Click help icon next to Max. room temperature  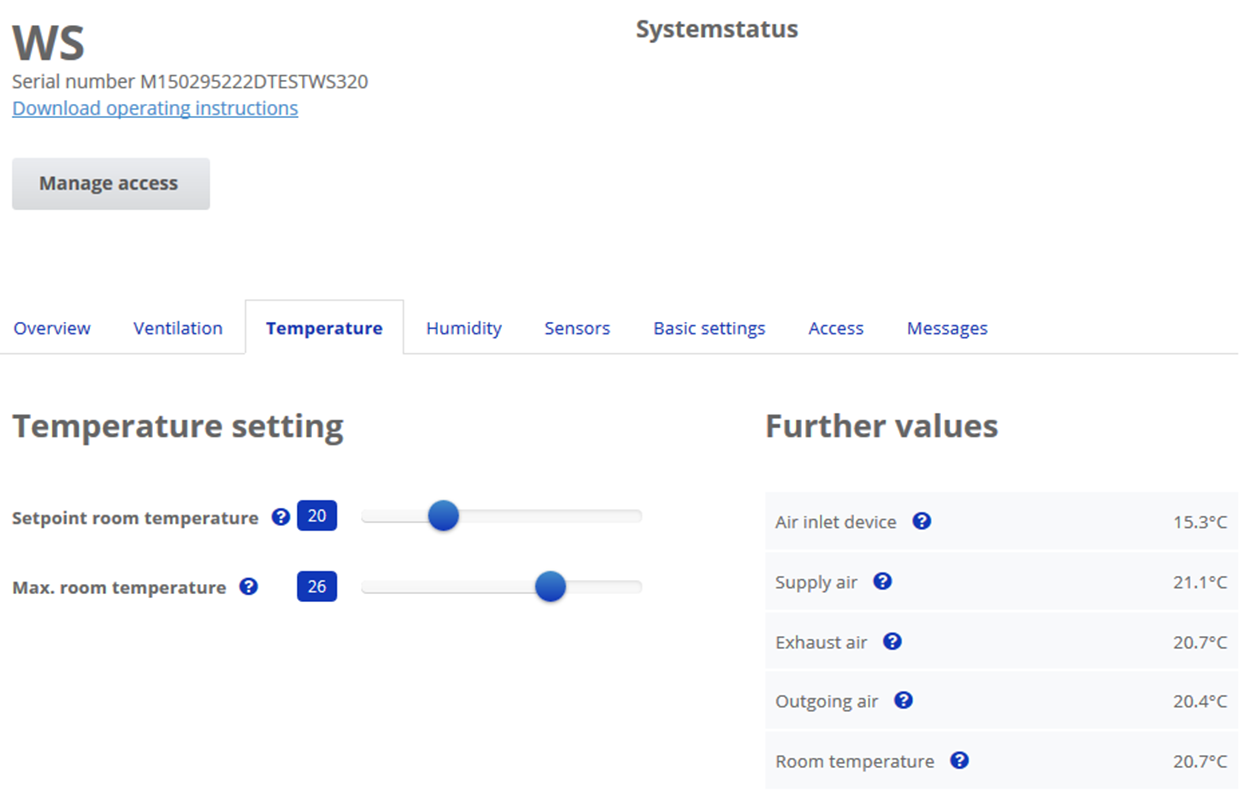[x=249, y=587]
